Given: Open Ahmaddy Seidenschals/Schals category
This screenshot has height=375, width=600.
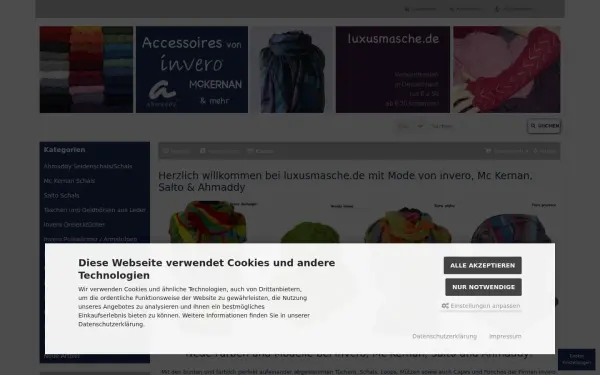Looking at the screenshot, I should [88, 166].
